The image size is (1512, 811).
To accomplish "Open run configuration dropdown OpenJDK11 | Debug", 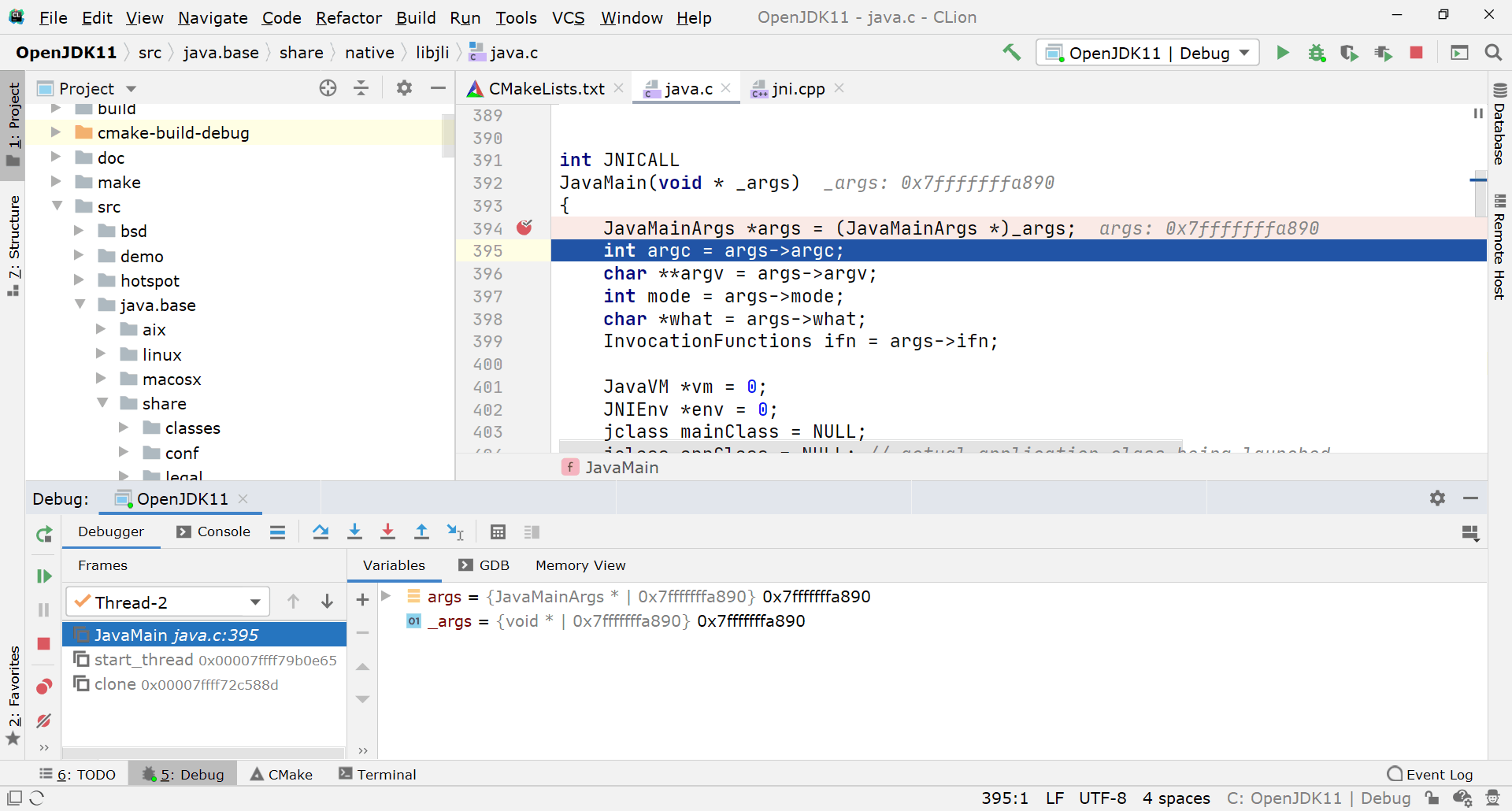I will coord(1147,53).
